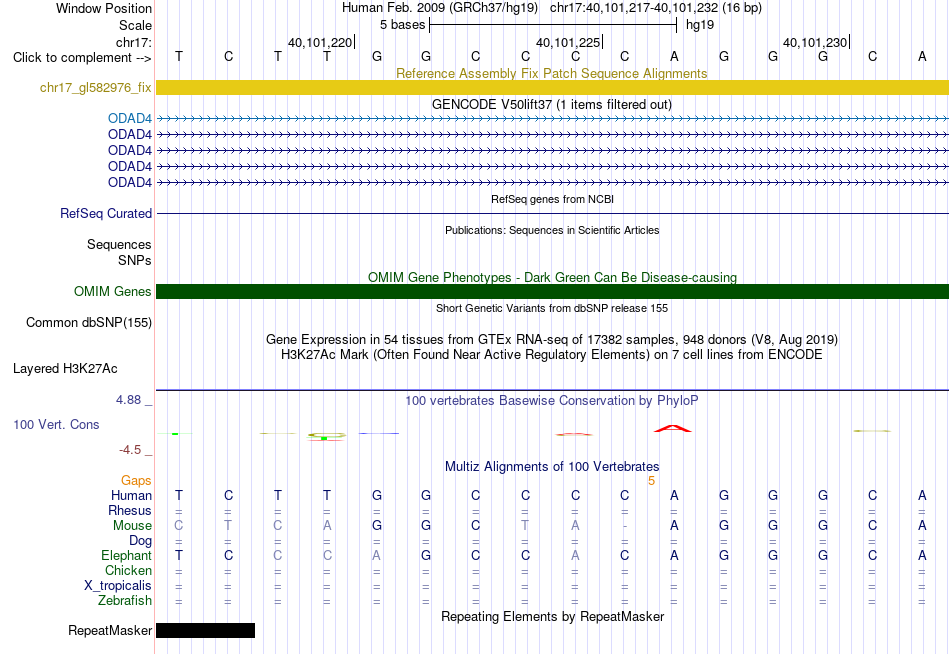Click the X_tropicalis species label
Screen dimensions: 950x654
pyautogui.click(x=118, y=586)
